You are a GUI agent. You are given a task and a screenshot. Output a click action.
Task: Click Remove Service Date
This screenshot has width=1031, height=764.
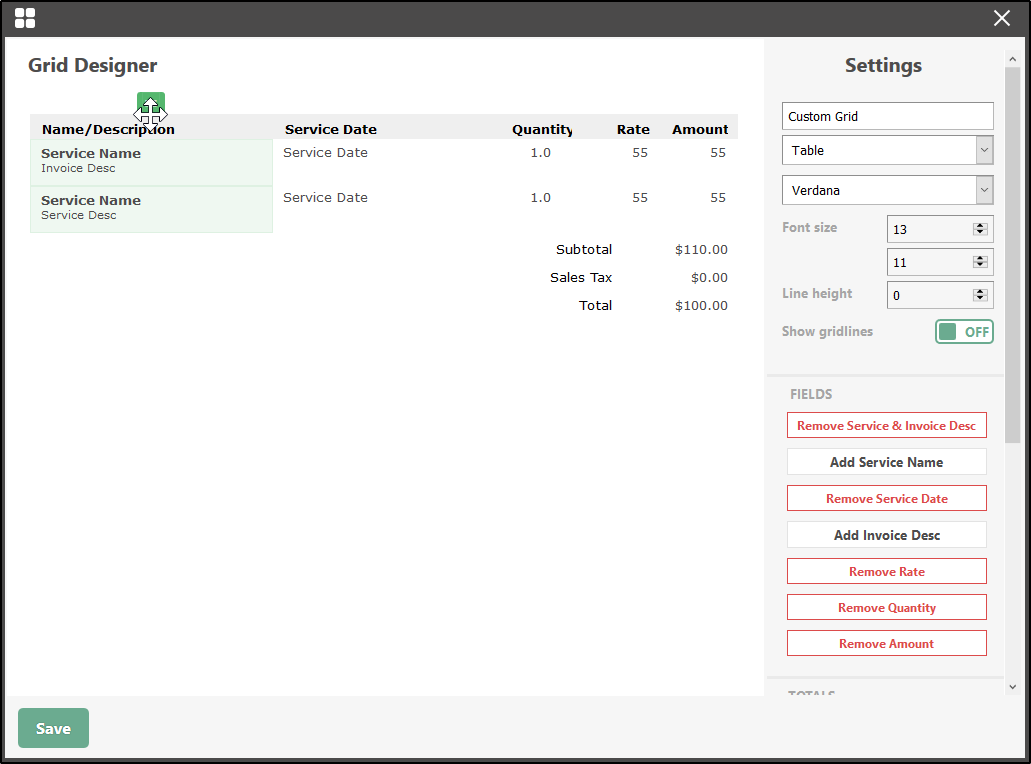[886, 498]
